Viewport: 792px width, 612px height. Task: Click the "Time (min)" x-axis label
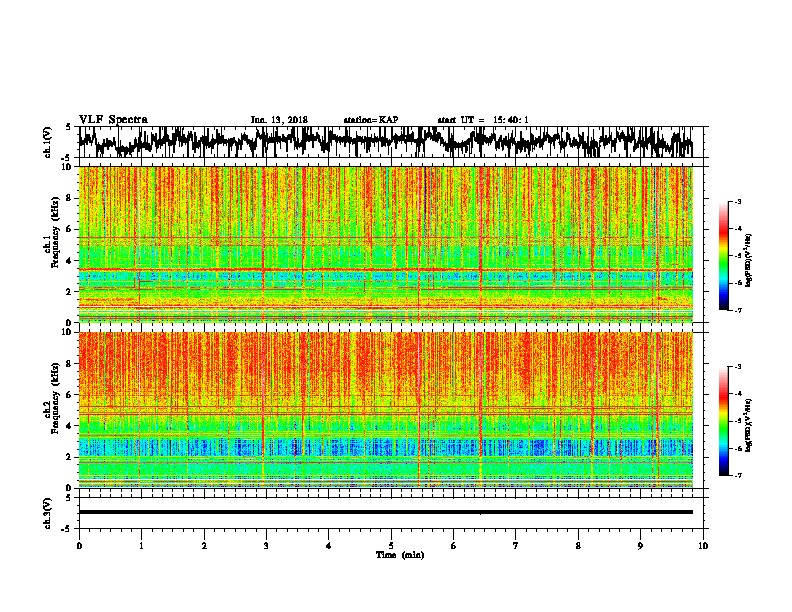pyautogui.click(x=400, y=555)
